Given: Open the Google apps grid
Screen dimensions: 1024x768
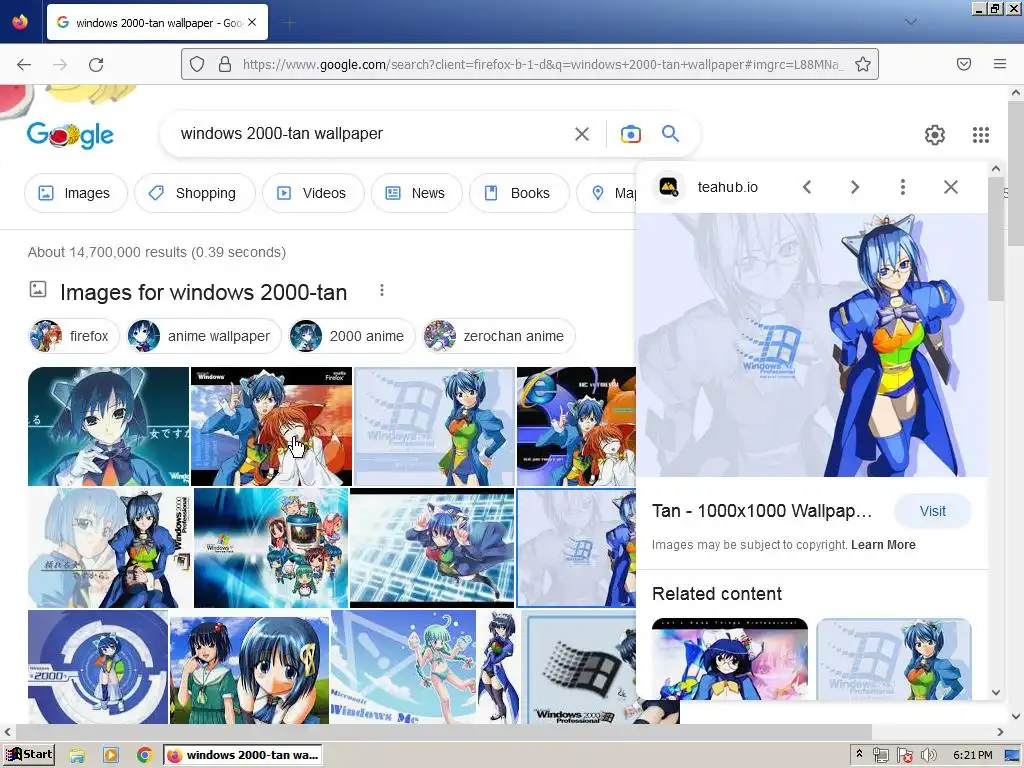Looking at the screenshot, I should (980, 135).
